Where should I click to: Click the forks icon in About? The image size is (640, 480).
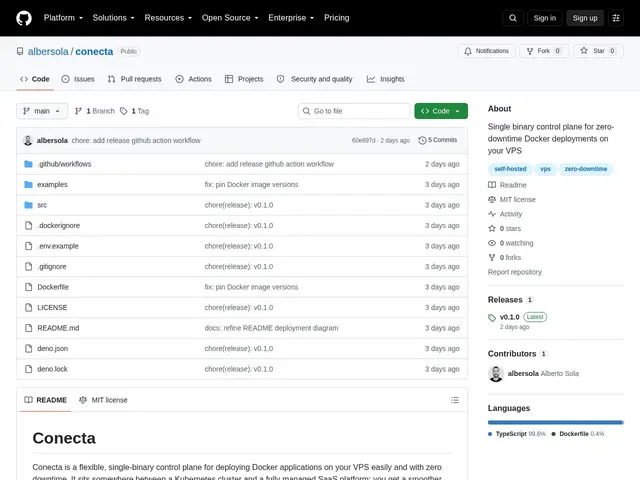492,258
